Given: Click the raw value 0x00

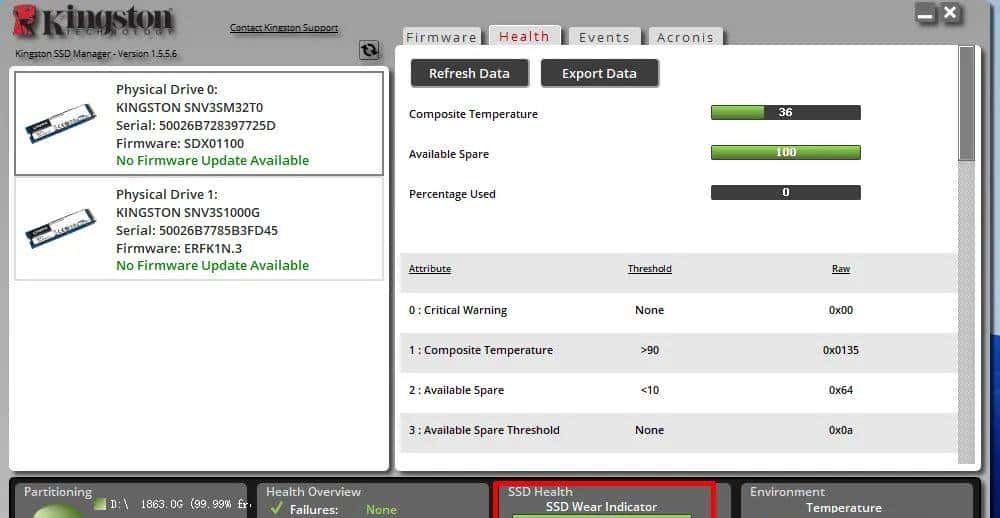Looking at the screenshot, I should [x=841, y=311].
